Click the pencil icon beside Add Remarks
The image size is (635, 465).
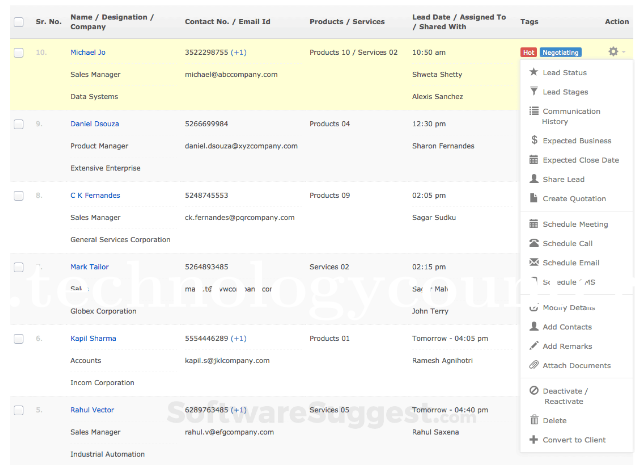pos(534,346)
